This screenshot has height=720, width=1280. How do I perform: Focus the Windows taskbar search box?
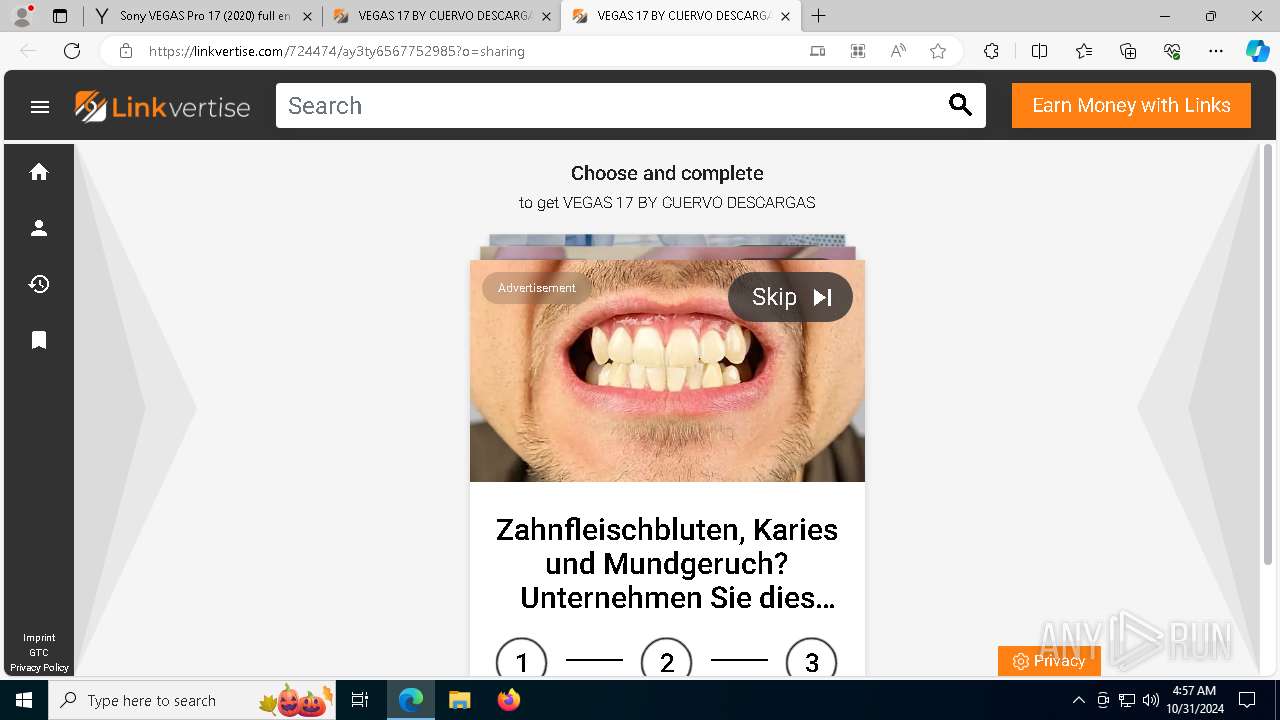[190, 700]
